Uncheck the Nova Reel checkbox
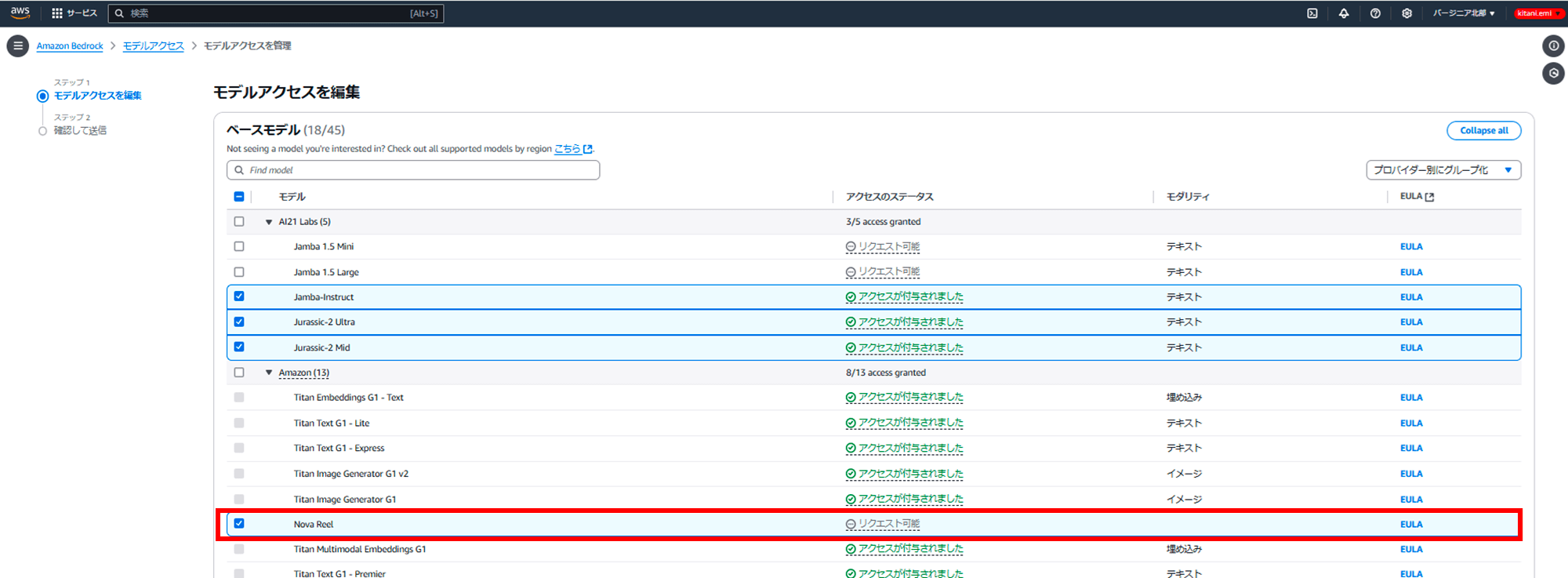 click(239, 524)
